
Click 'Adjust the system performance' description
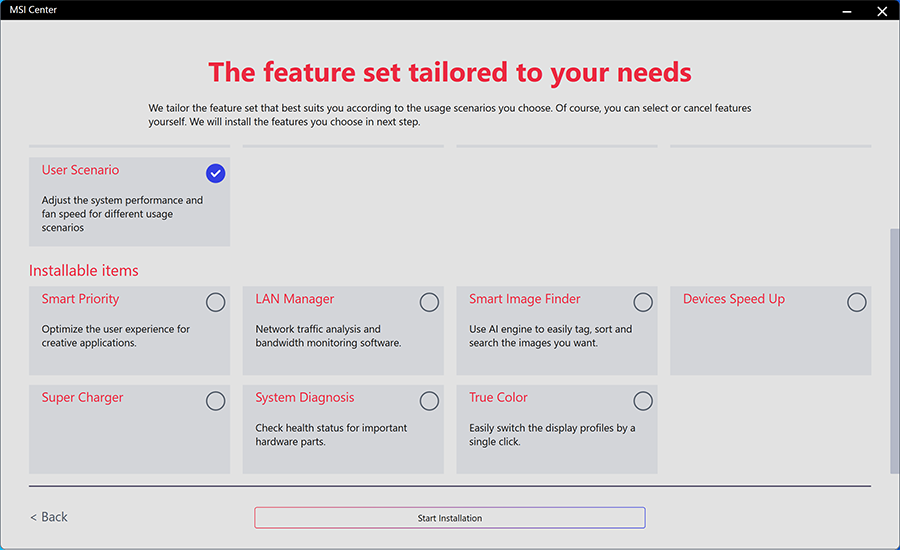(122, 214)
